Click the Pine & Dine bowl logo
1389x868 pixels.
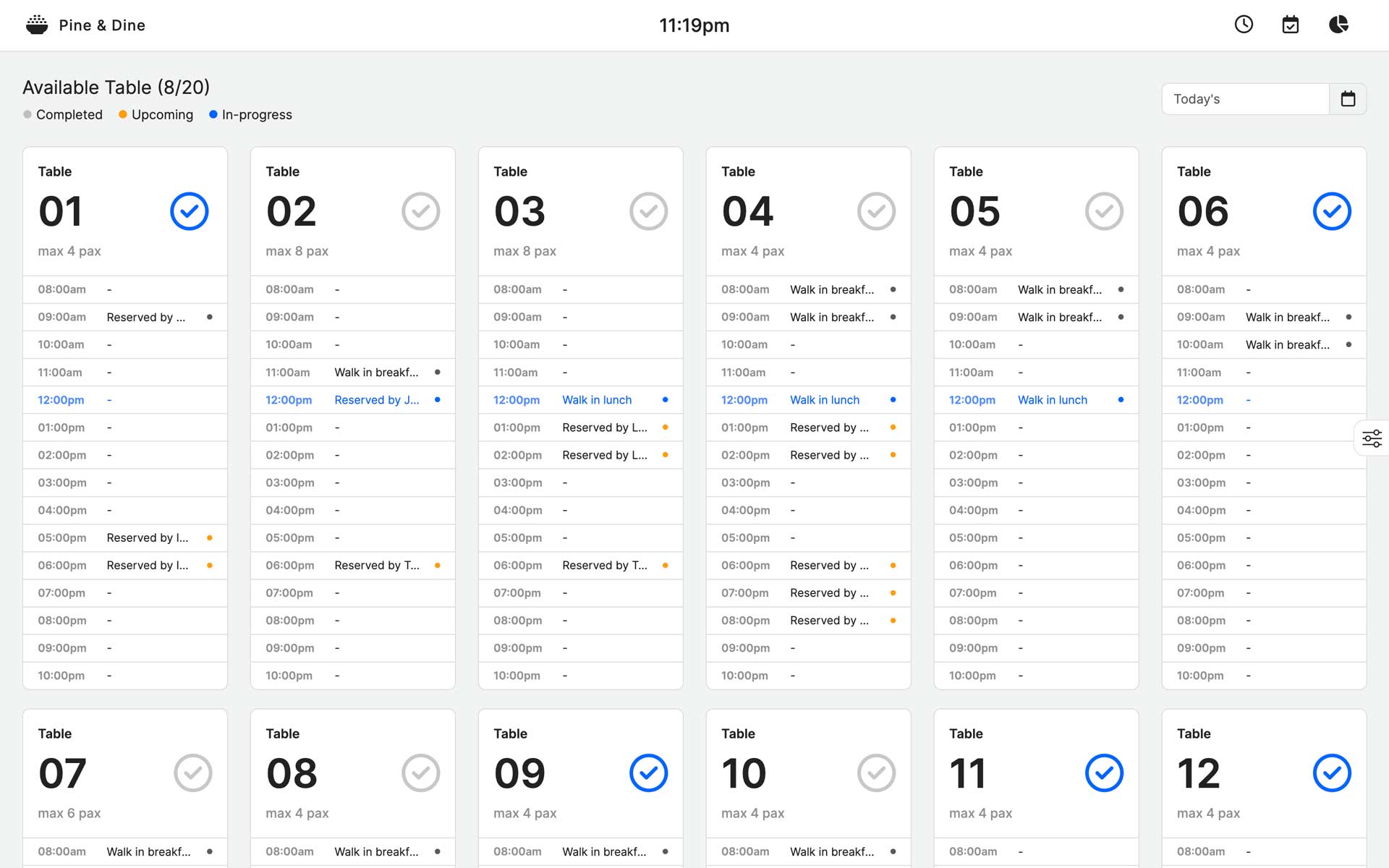click(x=37, y=25)
